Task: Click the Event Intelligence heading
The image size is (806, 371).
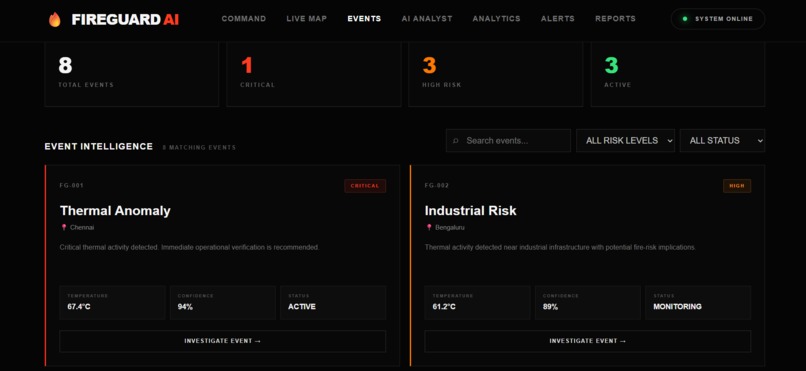Action: 99,146
